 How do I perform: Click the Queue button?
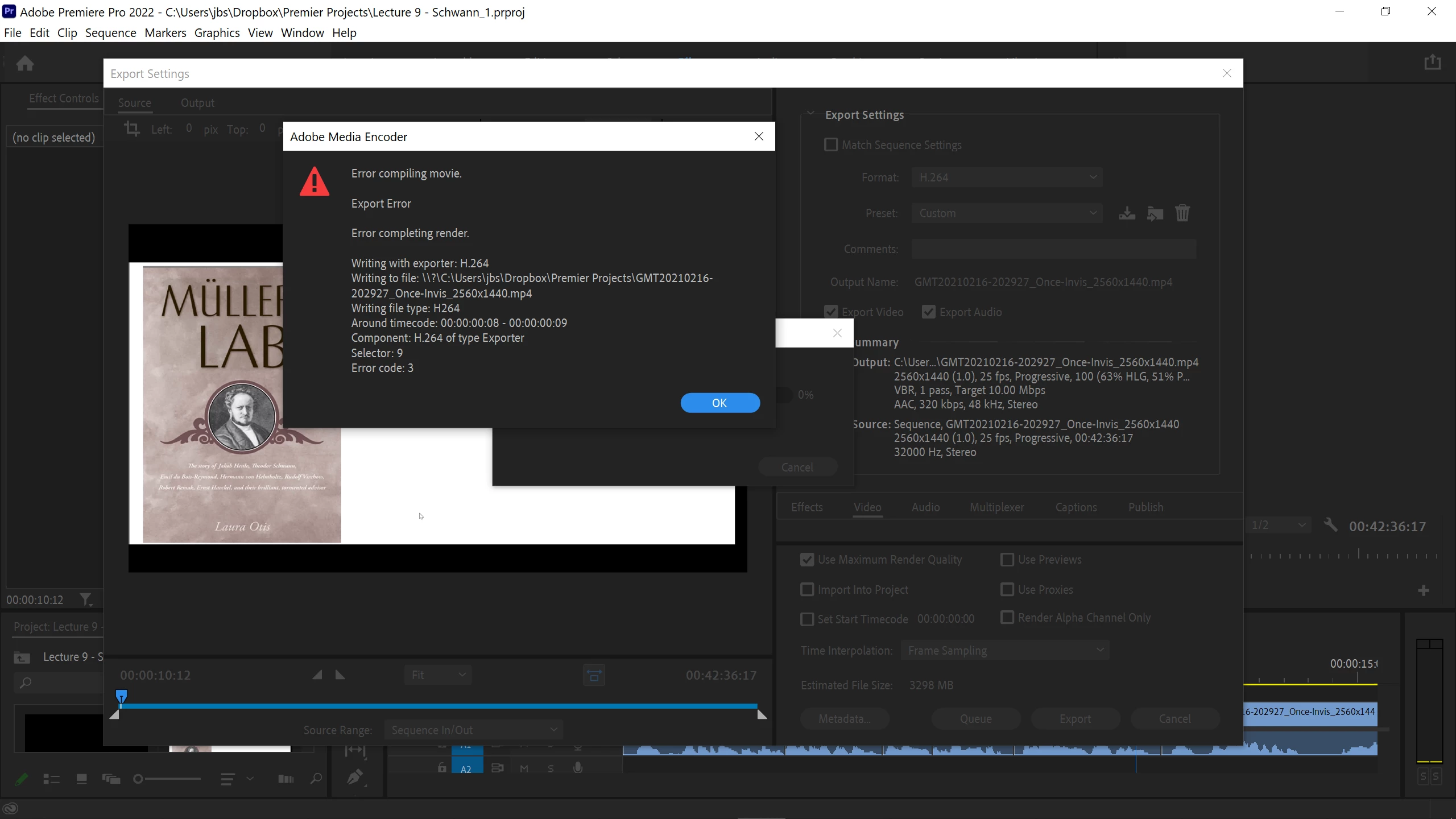pyautogui.click(x=975, y=719)
